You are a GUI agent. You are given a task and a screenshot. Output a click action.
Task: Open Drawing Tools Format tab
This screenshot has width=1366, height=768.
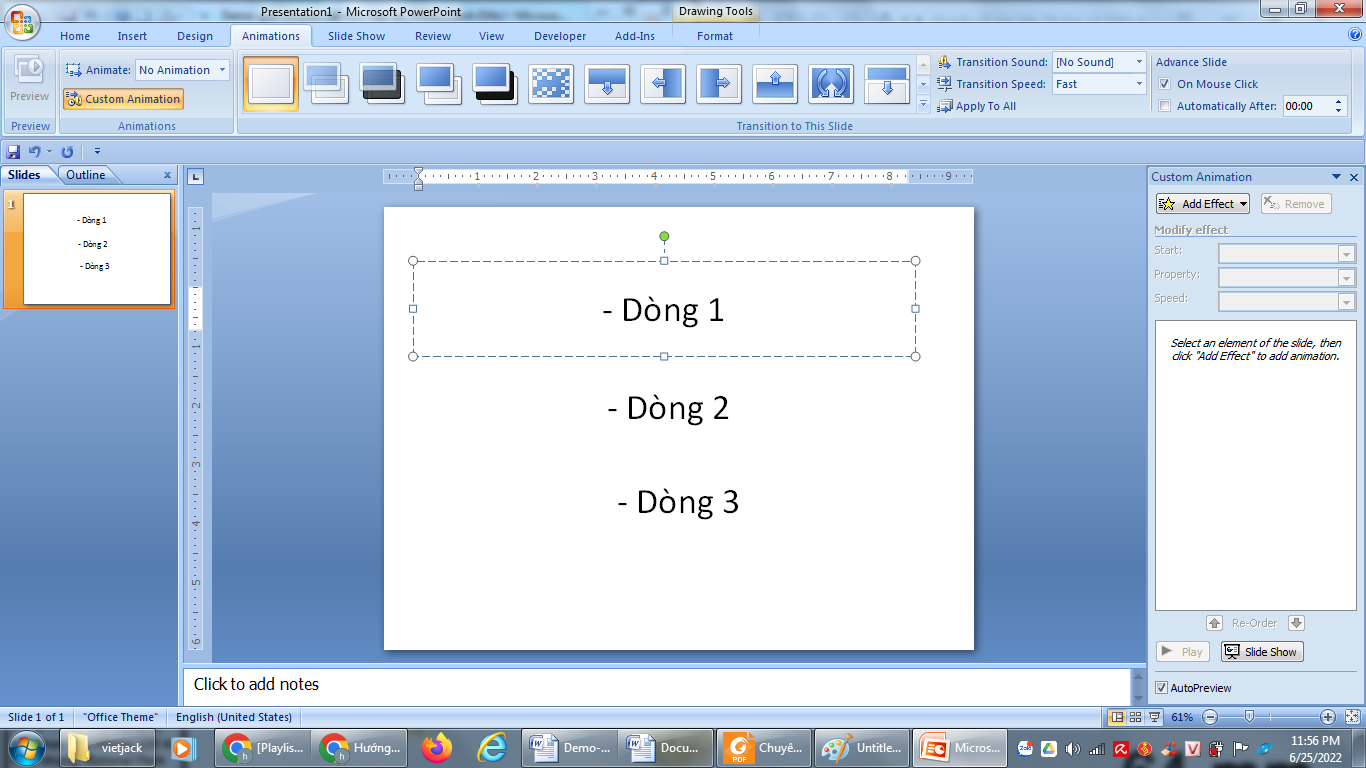(715, 36)
